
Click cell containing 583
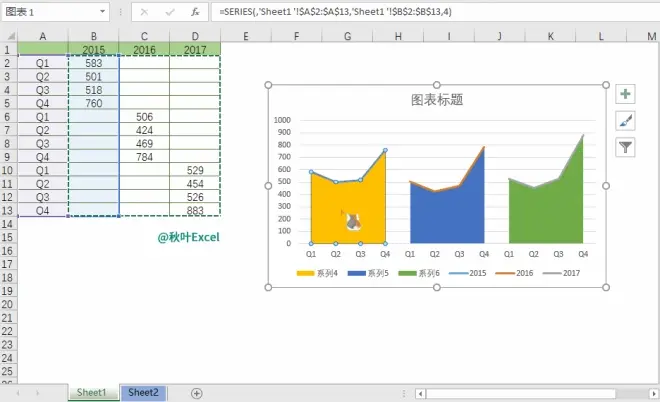point(93,63)
